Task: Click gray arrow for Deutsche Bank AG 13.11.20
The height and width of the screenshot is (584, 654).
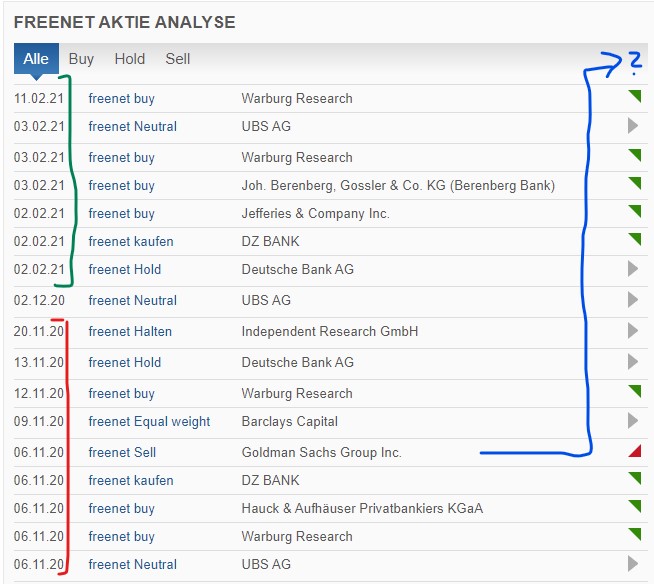Action: pos(633,362)
